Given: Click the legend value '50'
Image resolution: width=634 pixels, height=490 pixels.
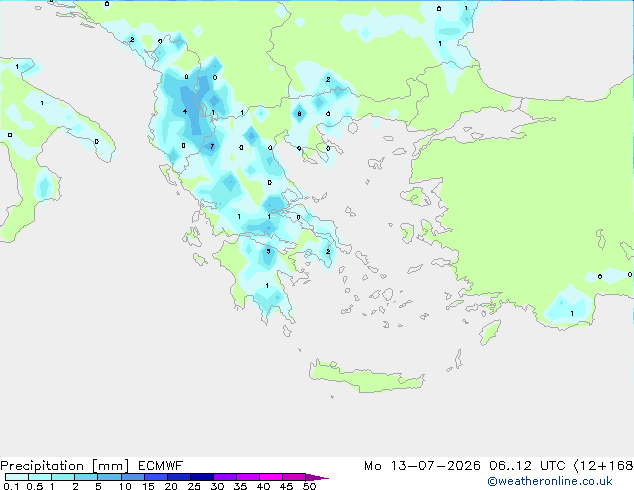Looking at the screenshot, I should 309,486.
